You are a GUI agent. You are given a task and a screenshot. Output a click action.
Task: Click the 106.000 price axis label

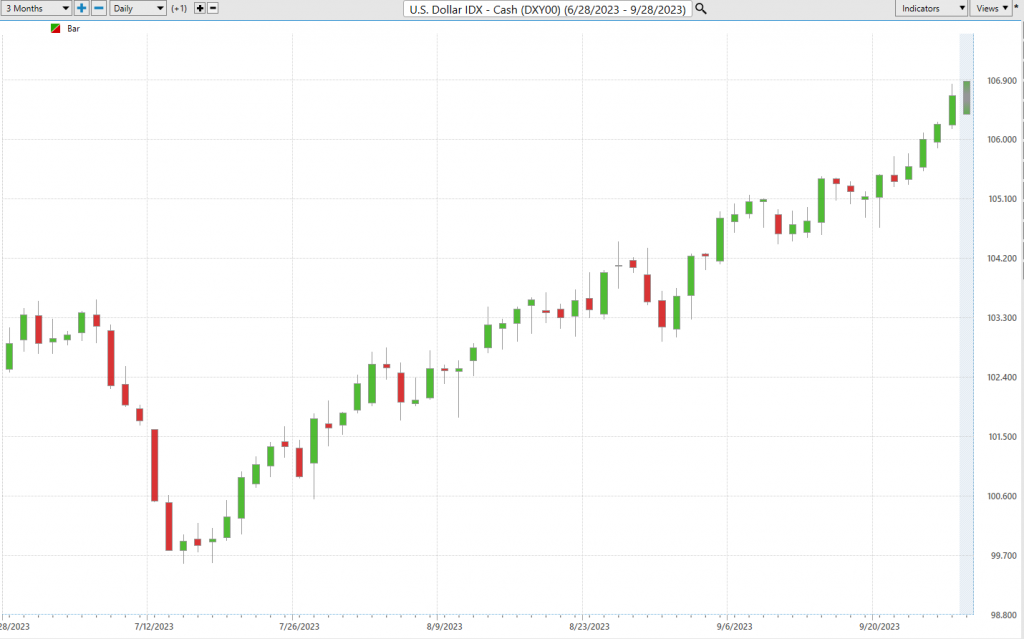[1002, 139]
